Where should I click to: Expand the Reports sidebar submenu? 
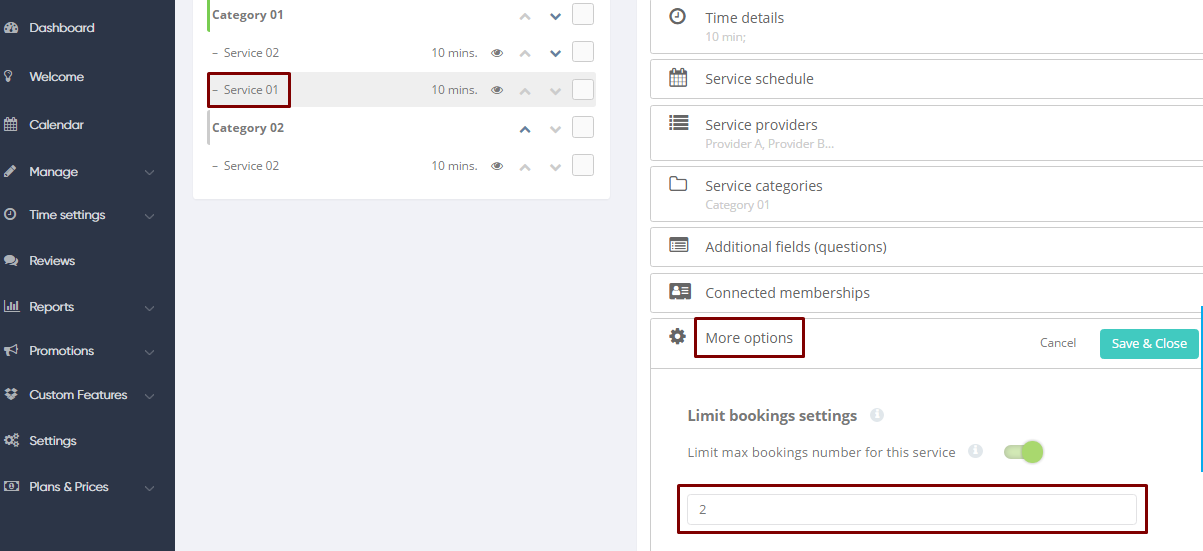point(78,307)
